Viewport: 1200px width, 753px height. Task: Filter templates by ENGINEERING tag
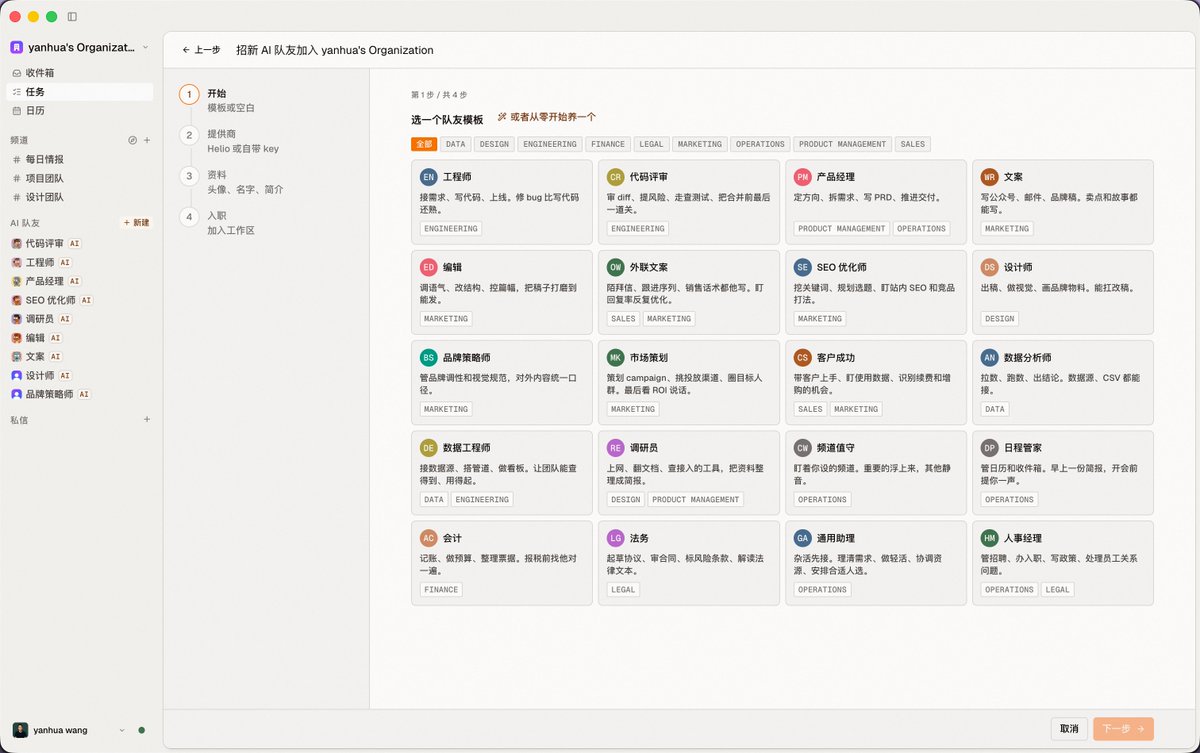coord(550,144)
